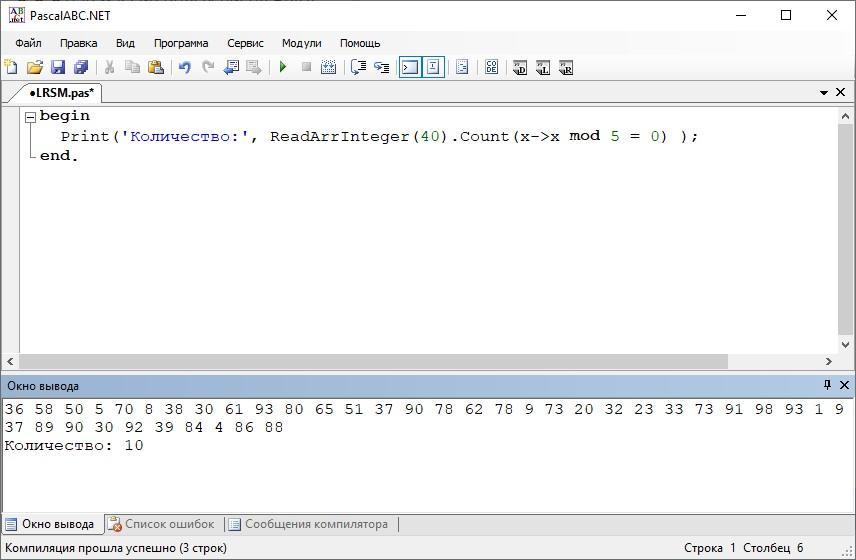The width and height of the screenshot is (856, 560).
Task: Click the PascalABC.NET title bar icon
Action: pyautogui.click(x=16, y=15)
